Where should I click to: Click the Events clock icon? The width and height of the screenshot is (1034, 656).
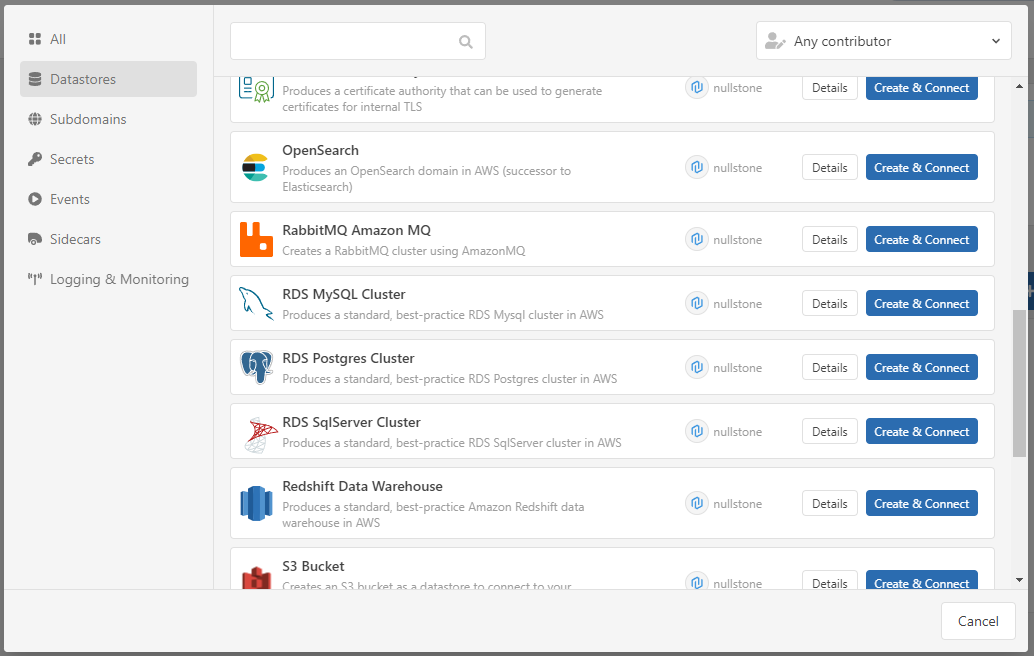pyautogui.click(x=35, y=199)
